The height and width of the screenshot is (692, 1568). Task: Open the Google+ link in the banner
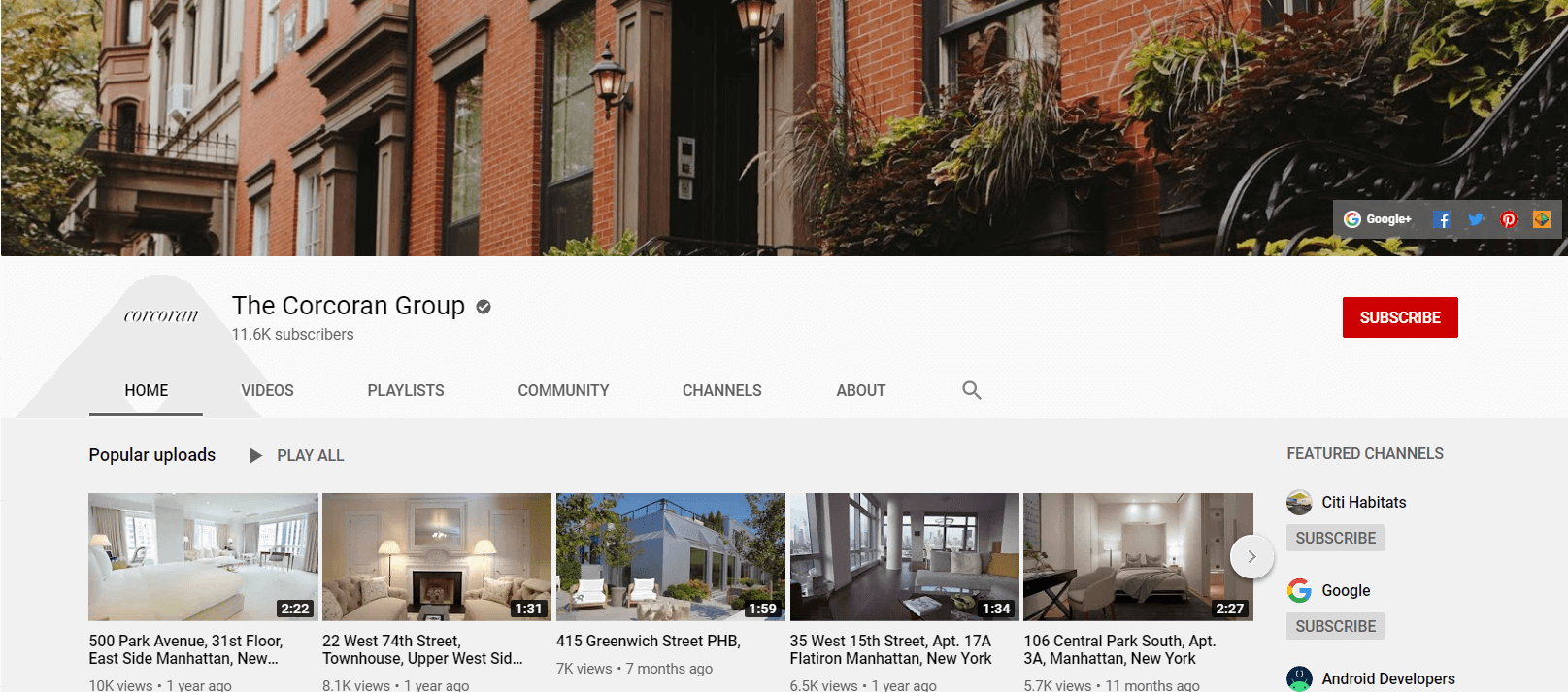[x=1377, y=219]
